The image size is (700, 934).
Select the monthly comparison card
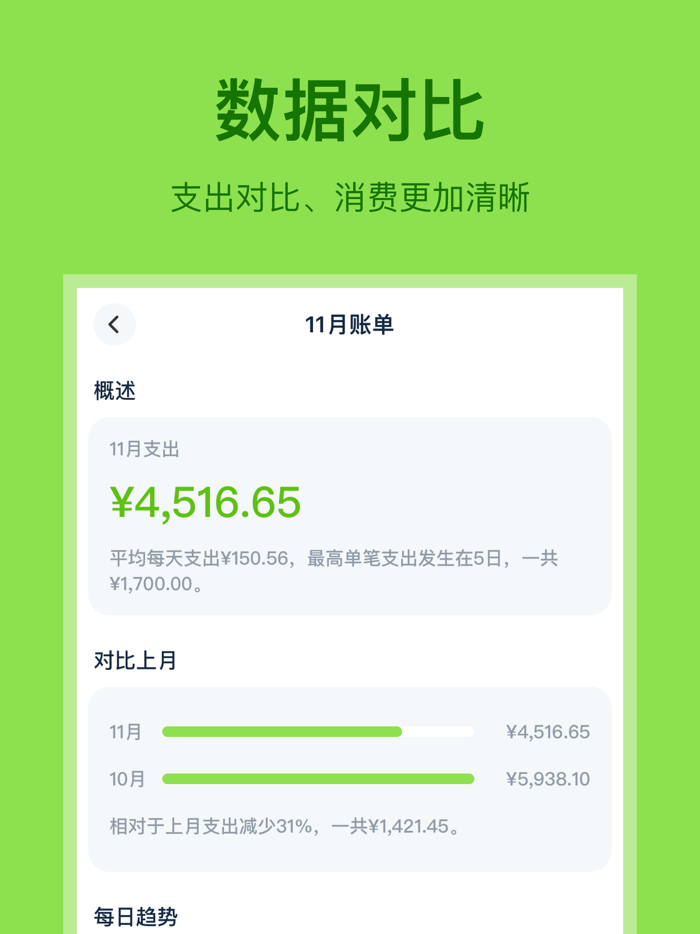pyautogui.click(x=349, y=779)
